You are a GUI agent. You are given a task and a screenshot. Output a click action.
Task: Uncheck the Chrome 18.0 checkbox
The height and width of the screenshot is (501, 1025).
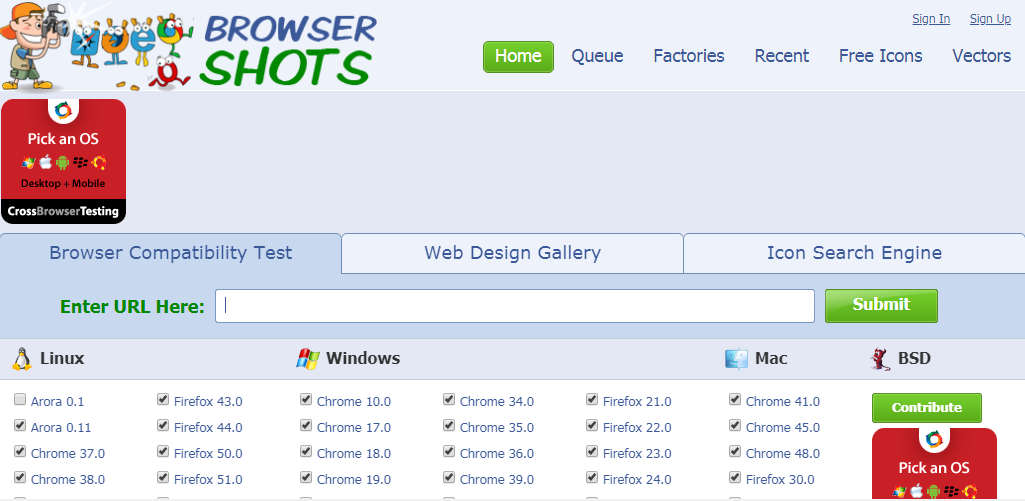click(306, 451)
